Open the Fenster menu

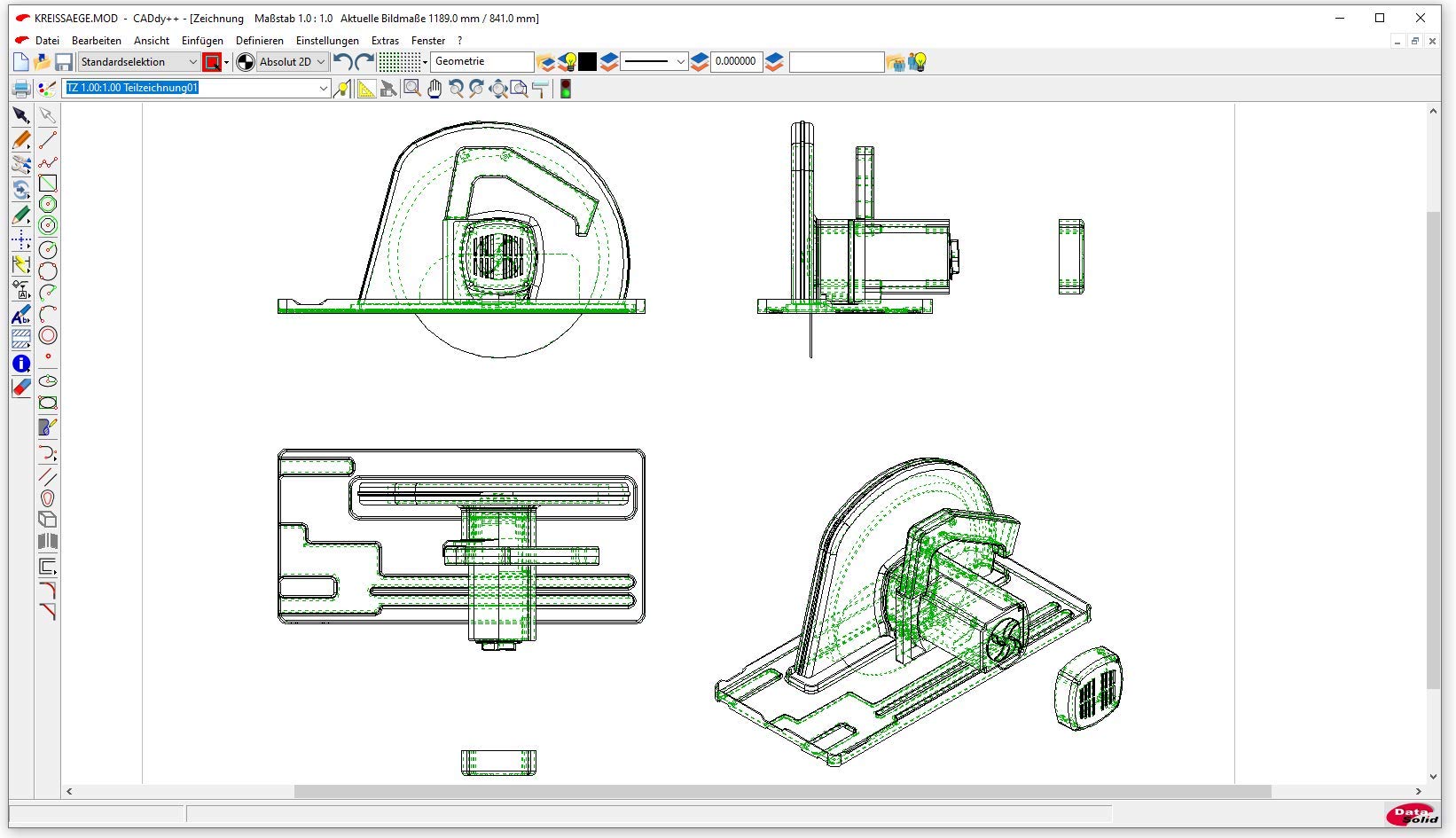point(428,41)
